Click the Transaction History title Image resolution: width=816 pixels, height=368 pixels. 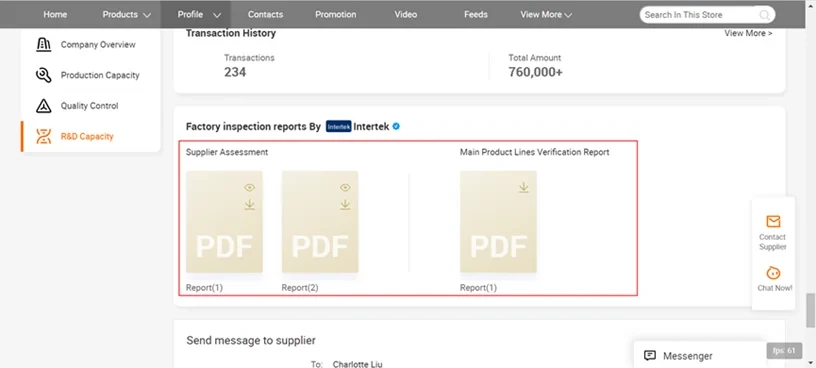pyautogui.click(x=231, y=33)
